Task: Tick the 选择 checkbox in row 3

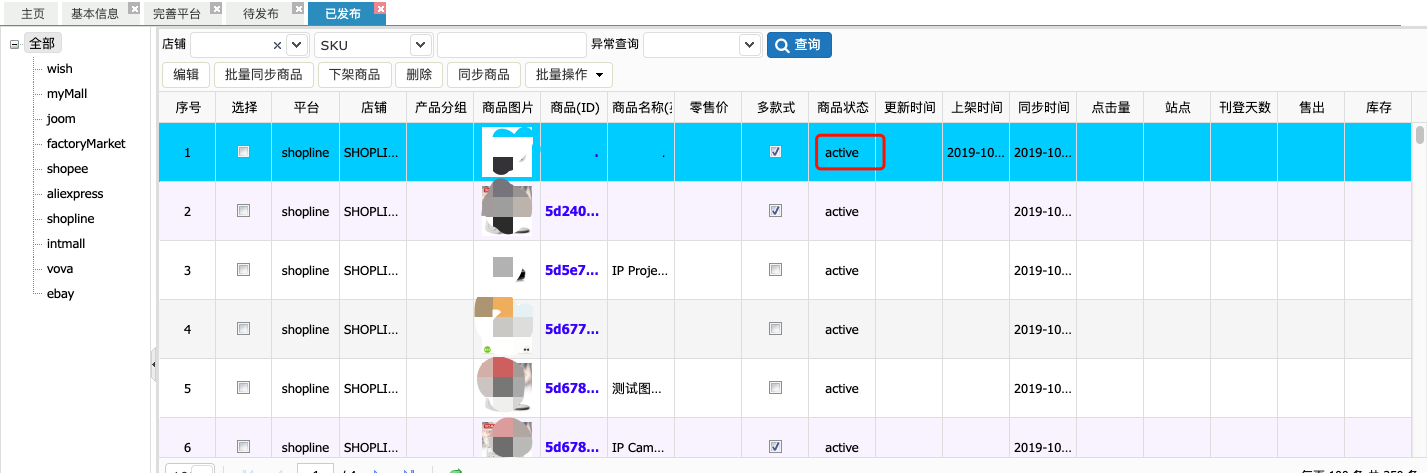Action: tap(243, 270)
